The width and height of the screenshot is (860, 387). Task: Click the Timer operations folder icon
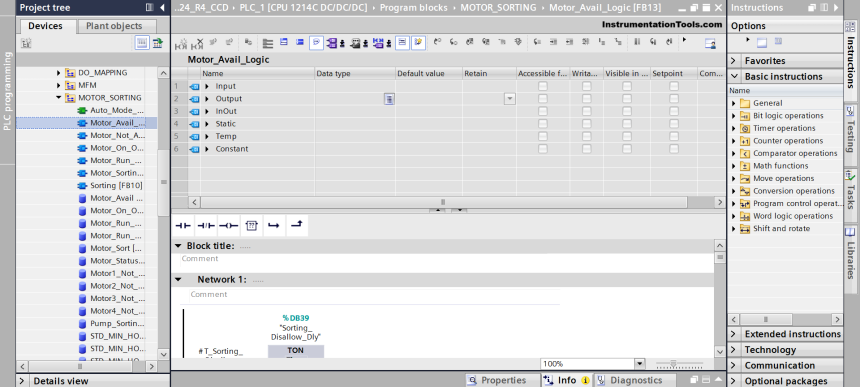coord(744,128)
